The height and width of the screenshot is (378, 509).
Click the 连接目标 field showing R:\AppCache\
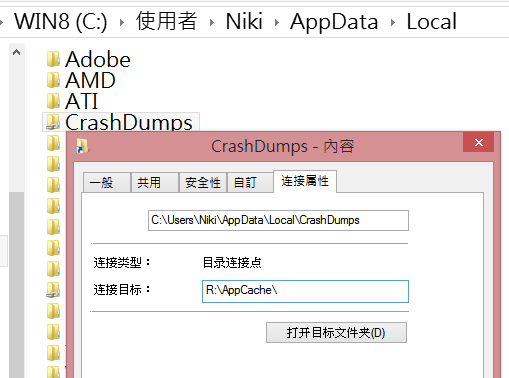click(305, 291)
